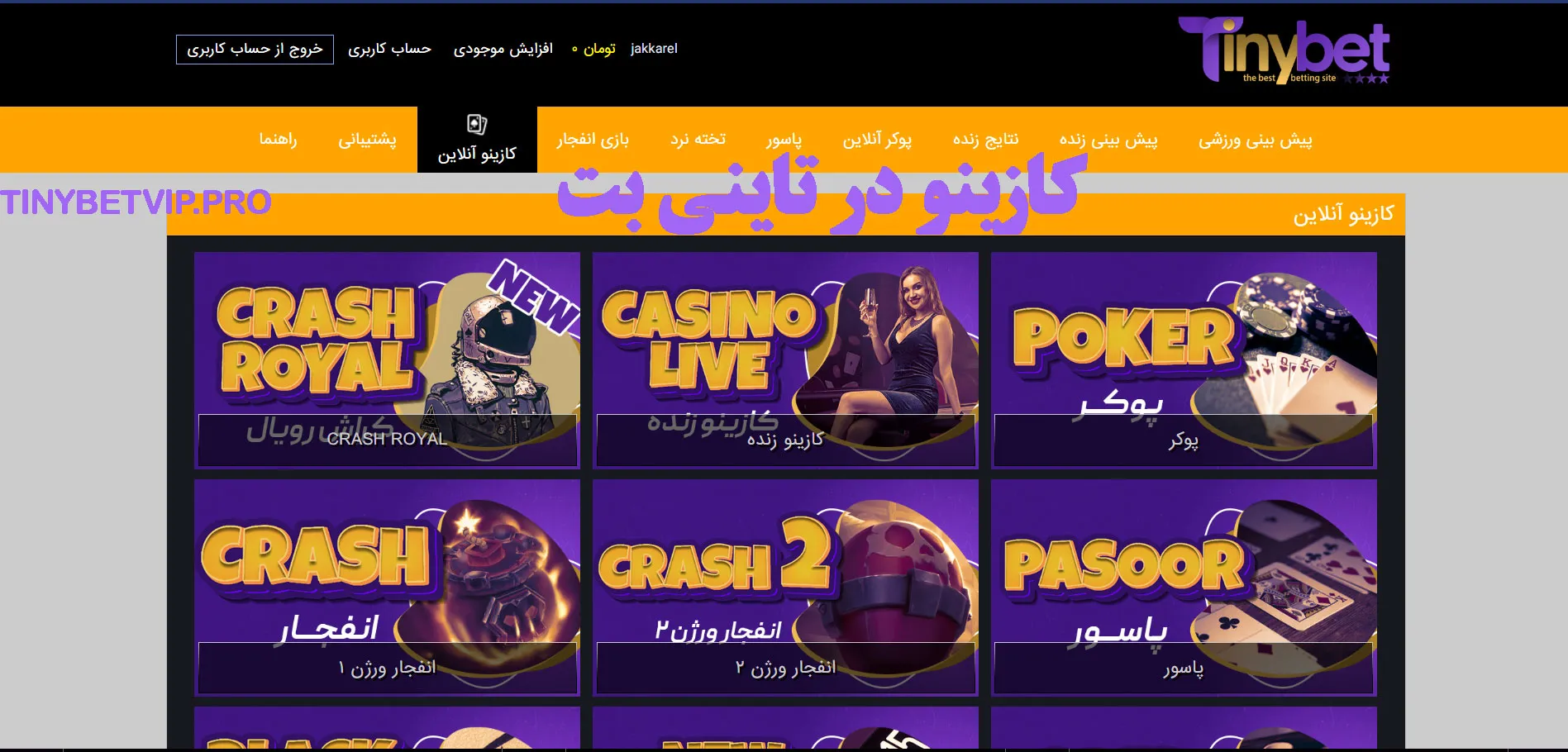Open the حساب کاربری link
Viewport: 1568px width, 752px height.
(389, 49)
